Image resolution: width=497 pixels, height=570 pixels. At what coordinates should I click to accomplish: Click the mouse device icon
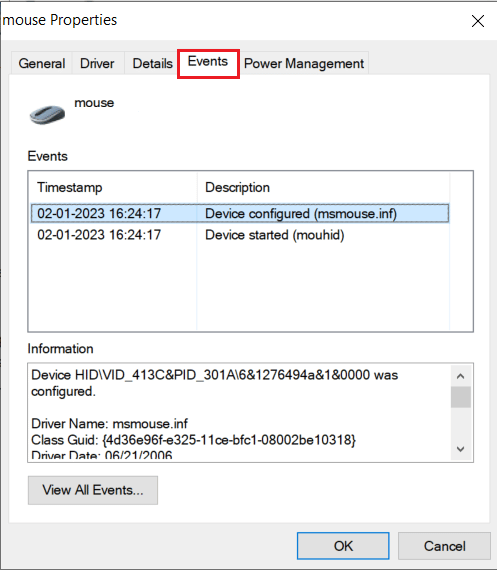[47, 114]
